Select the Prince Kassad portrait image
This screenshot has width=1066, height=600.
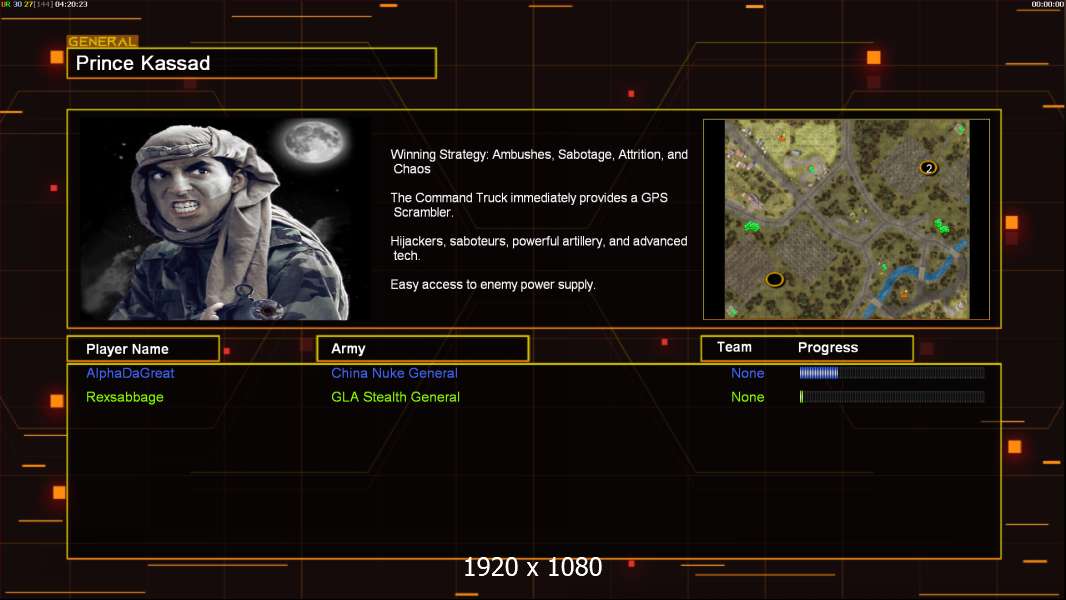point(225,218)
